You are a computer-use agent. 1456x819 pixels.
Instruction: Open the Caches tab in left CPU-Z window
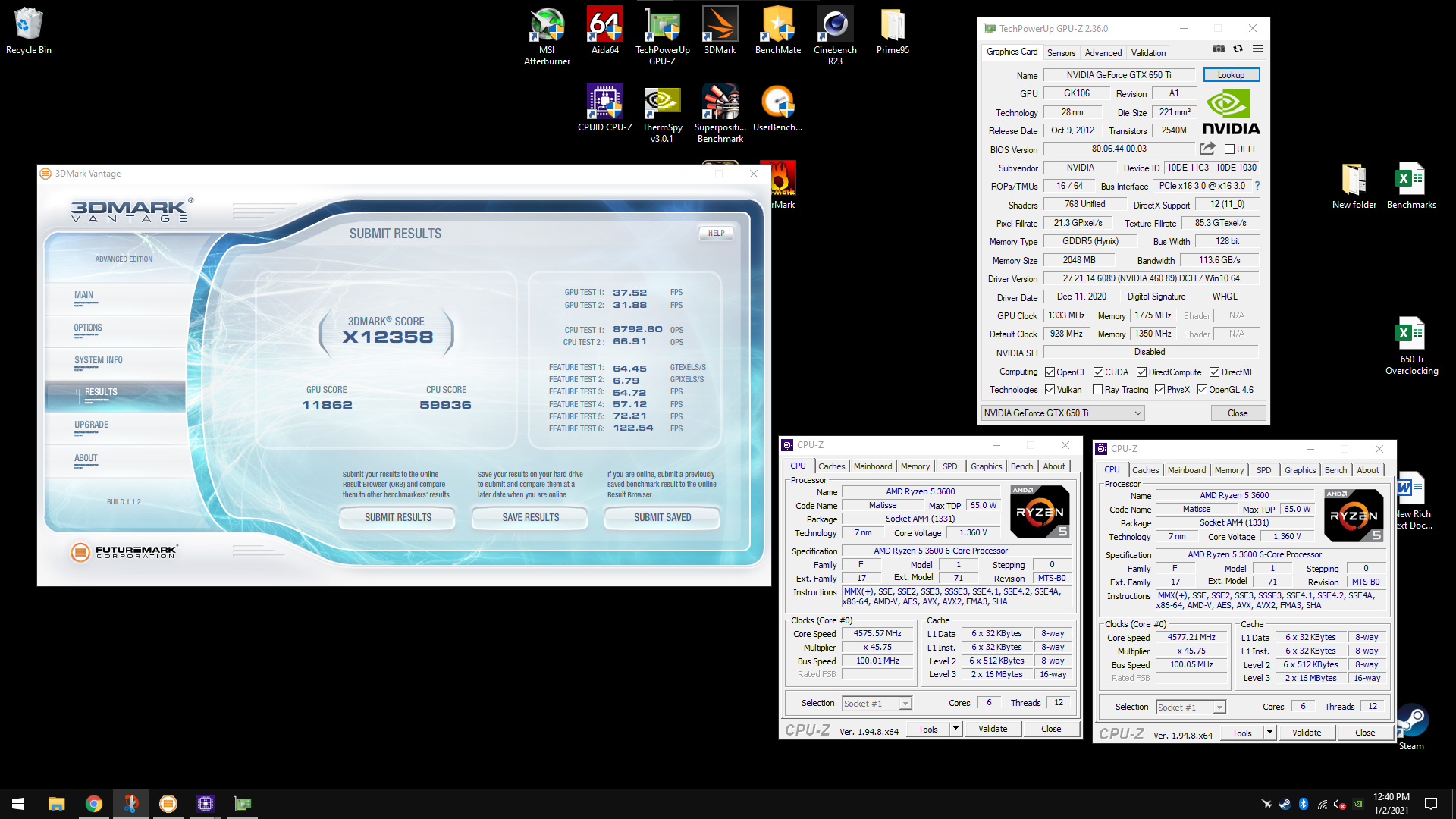pos(831,466)
